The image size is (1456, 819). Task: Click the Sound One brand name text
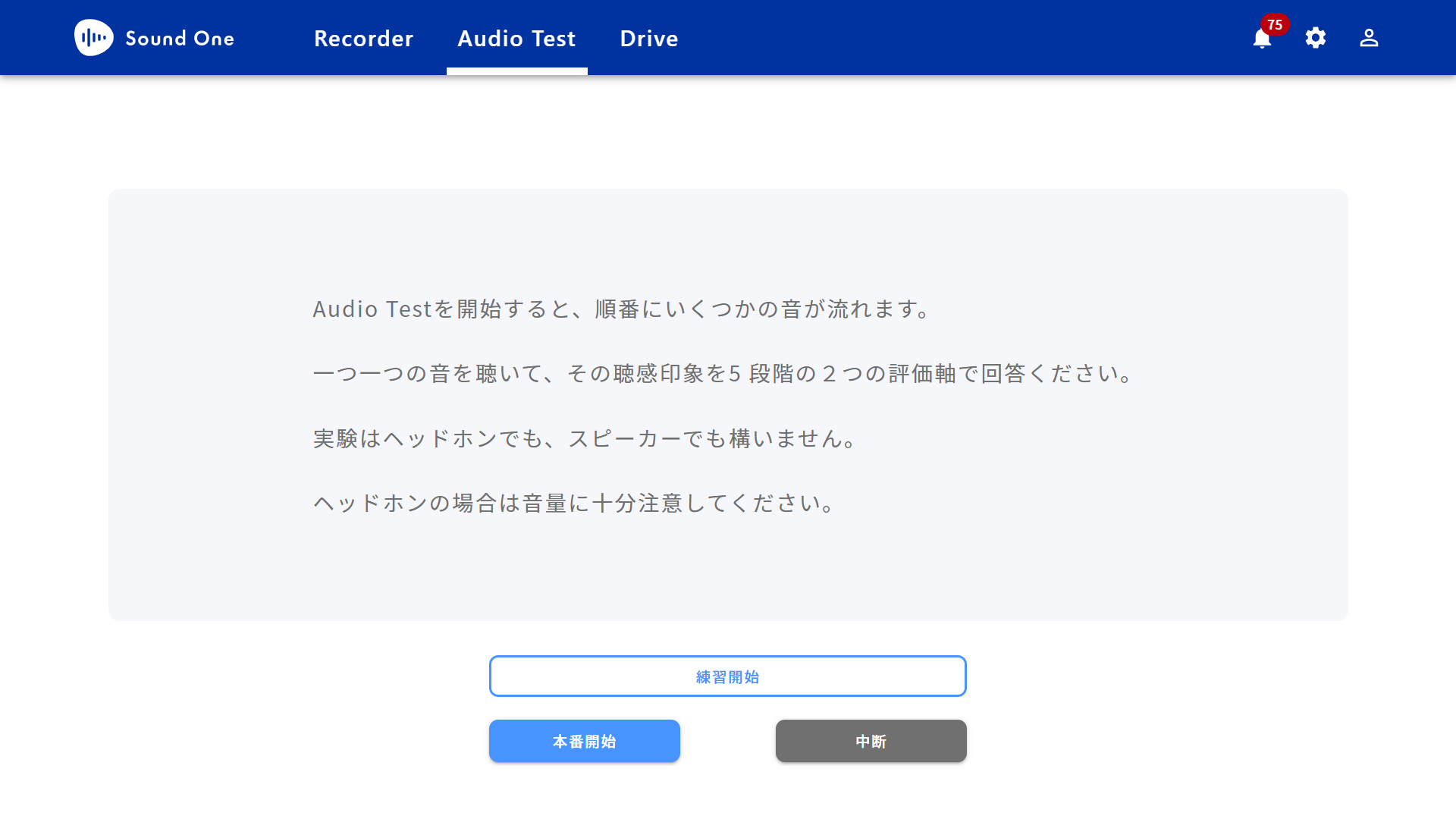(x=180, y=39)
